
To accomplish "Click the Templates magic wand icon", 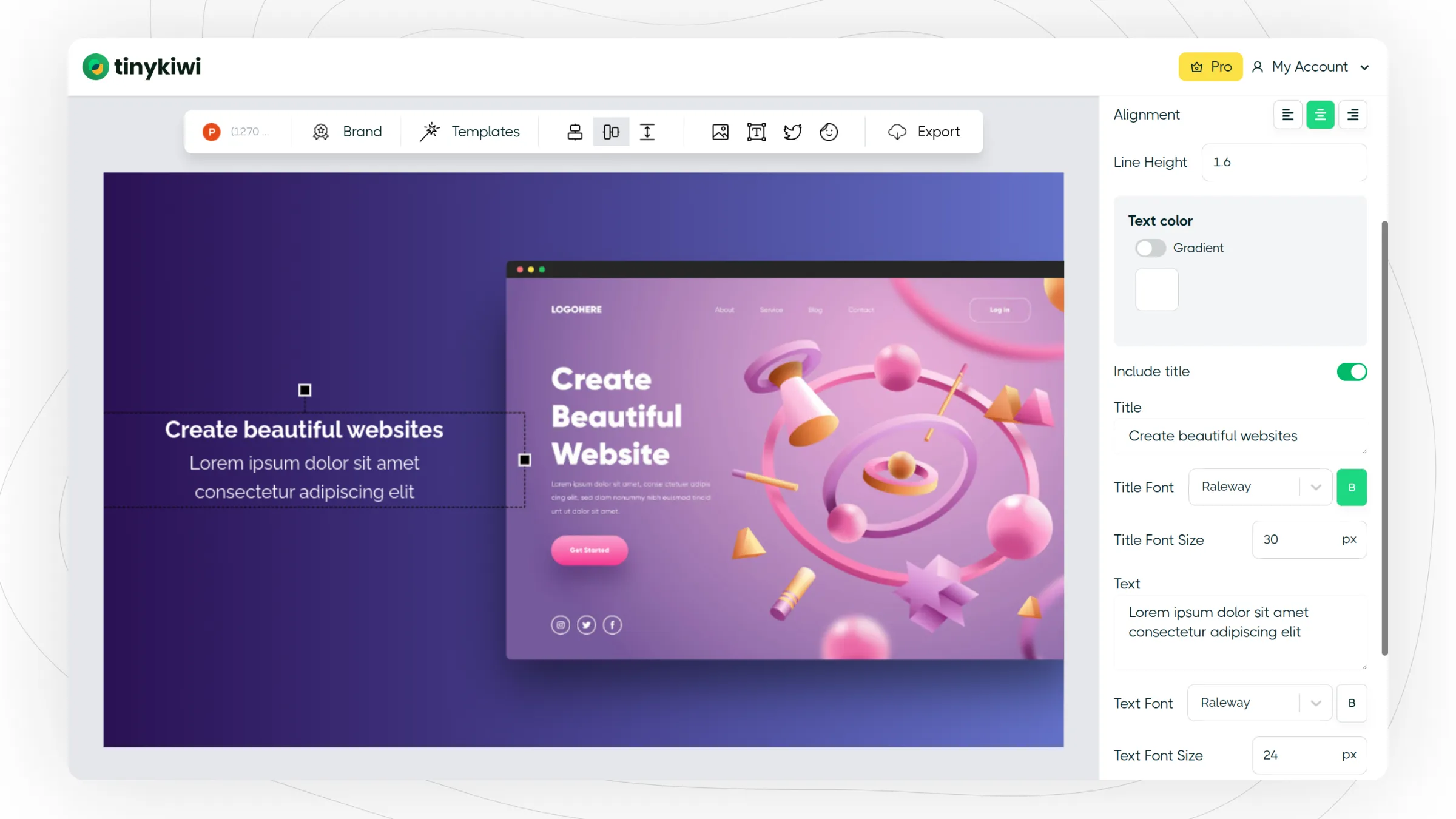I will pyautogui.click(x=430, y=132).
